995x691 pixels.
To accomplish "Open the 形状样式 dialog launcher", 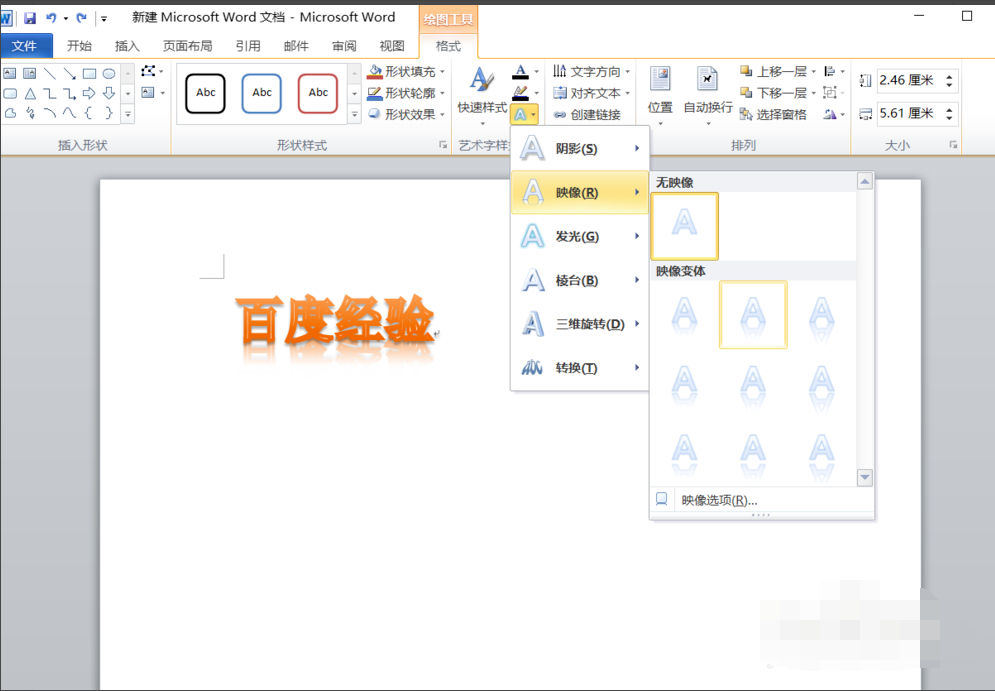I will click(x=443, y=145).
